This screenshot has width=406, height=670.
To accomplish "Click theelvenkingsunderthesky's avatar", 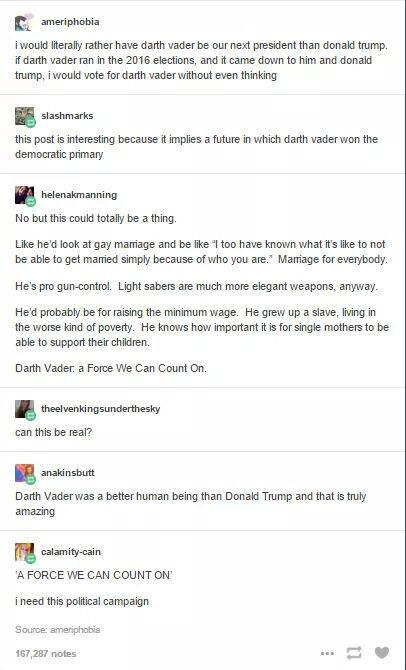I will click(24, 409).
